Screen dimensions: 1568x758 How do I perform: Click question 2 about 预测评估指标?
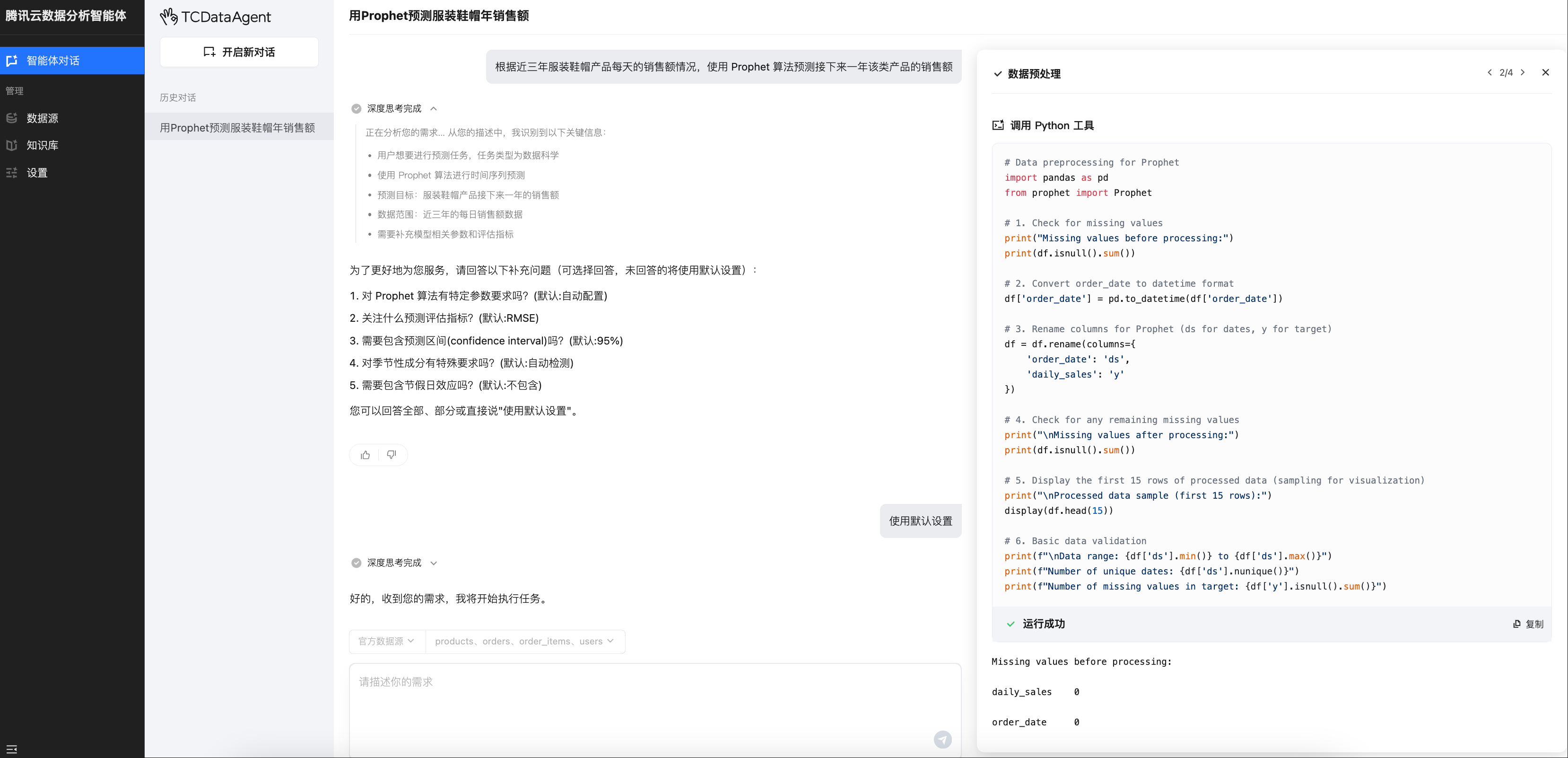pyautogui.click(x=444, y=318)
